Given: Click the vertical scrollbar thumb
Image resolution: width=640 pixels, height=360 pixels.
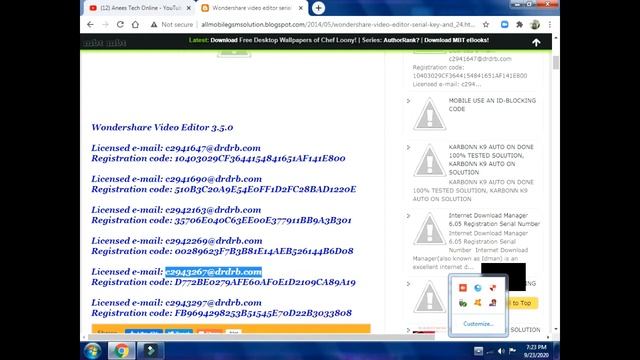Looking at the screenshot, I should [556, 62].
